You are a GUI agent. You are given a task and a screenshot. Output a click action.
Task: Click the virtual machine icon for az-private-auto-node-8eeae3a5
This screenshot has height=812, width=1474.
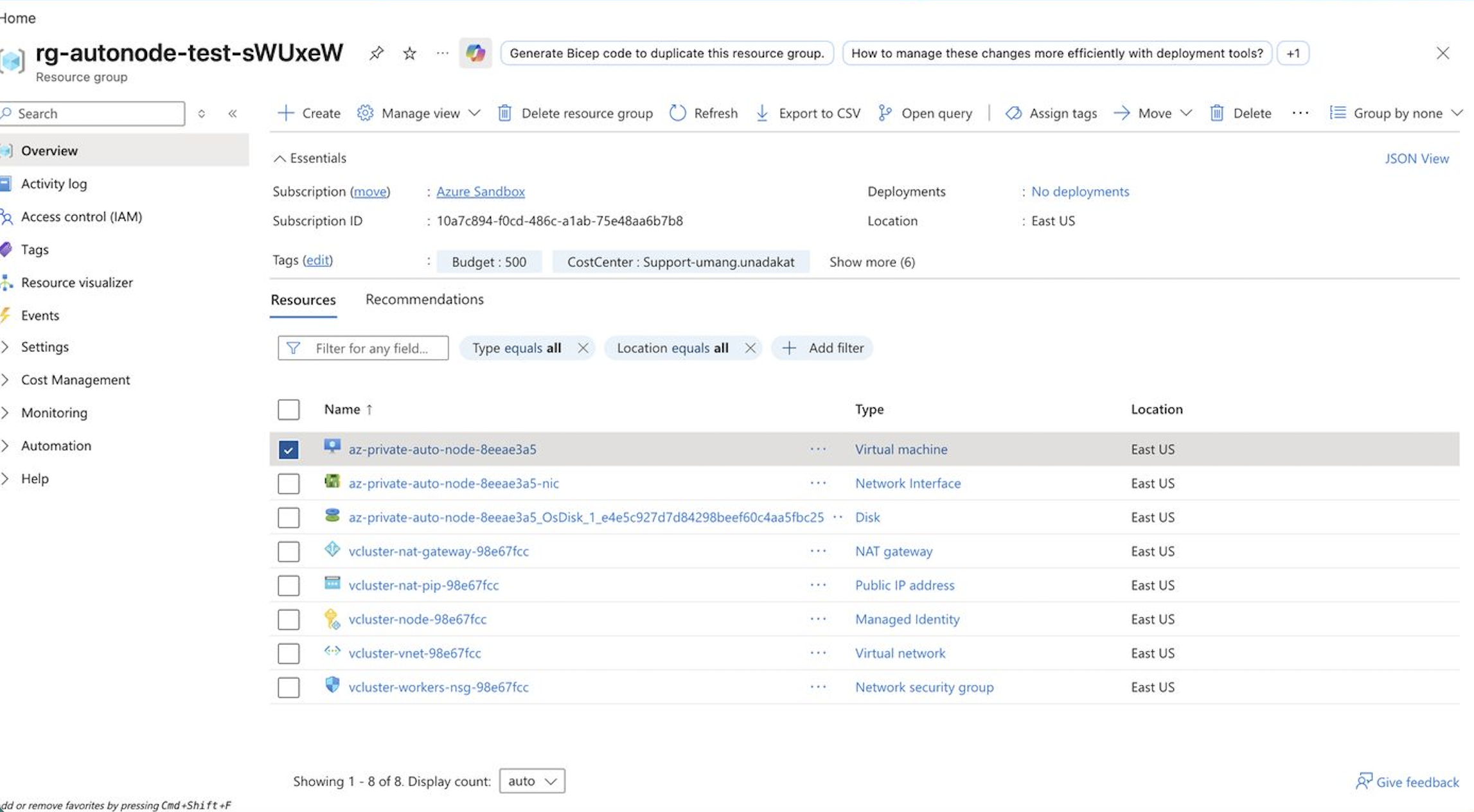(332, 446)
